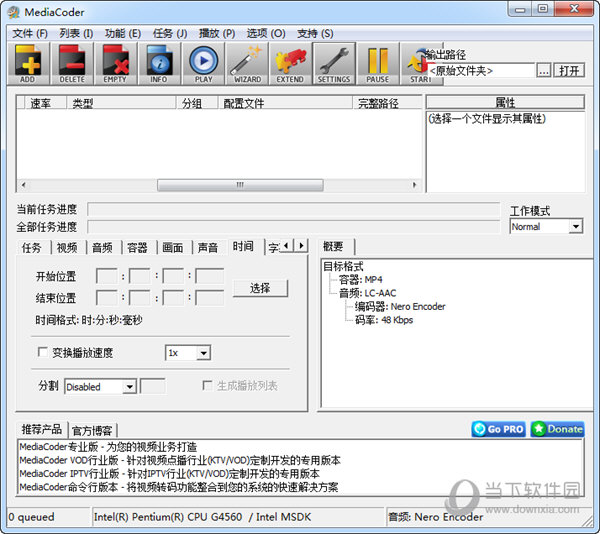This screenshot has height=534, width=600.
Task: Click the DELETE toolbar icon
Action: pyautogui.click(x=72, y=63)
